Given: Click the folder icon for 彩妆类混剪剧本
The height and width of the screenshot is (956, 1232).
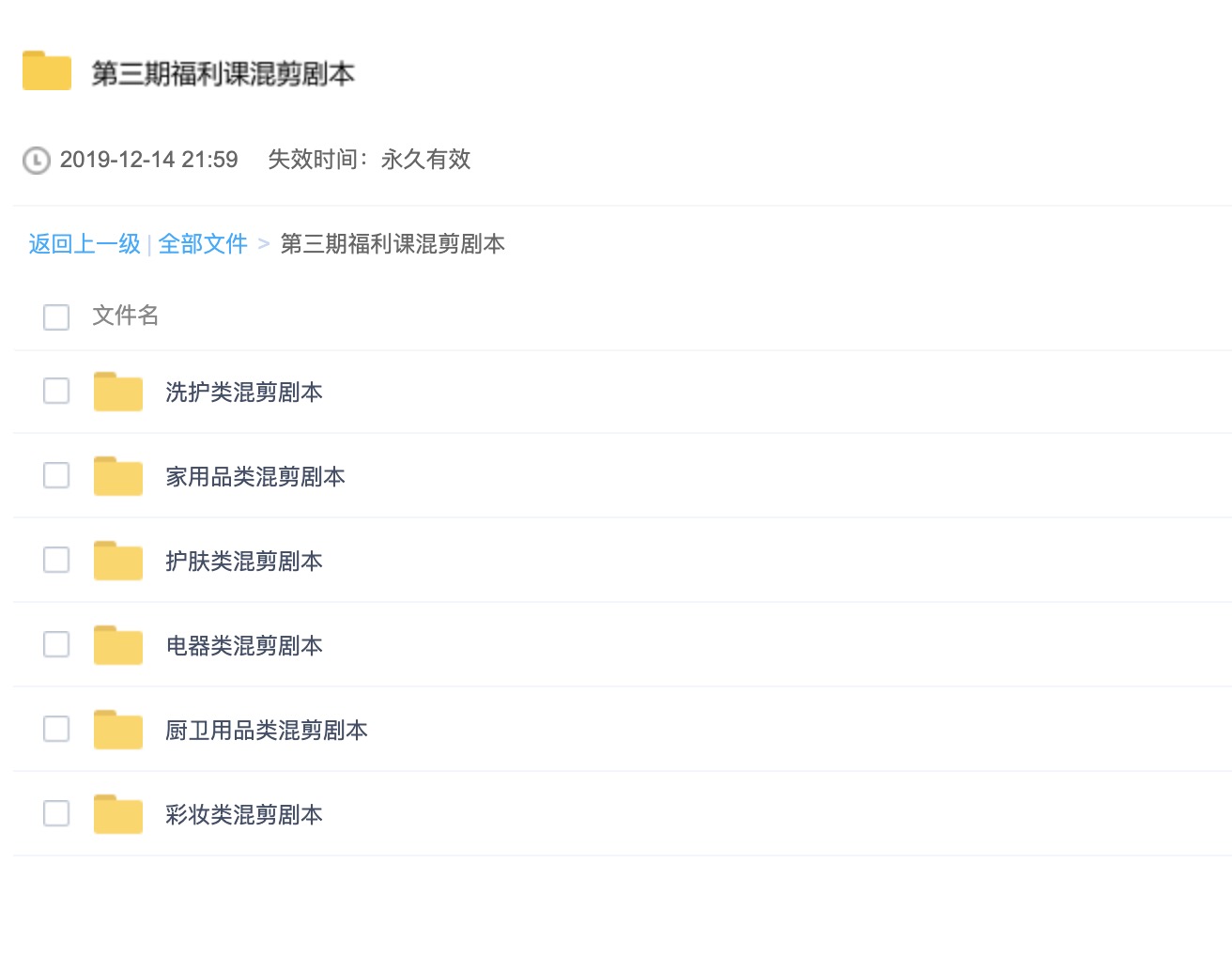Looking at the screenshot, I should (x=117, y=814).
